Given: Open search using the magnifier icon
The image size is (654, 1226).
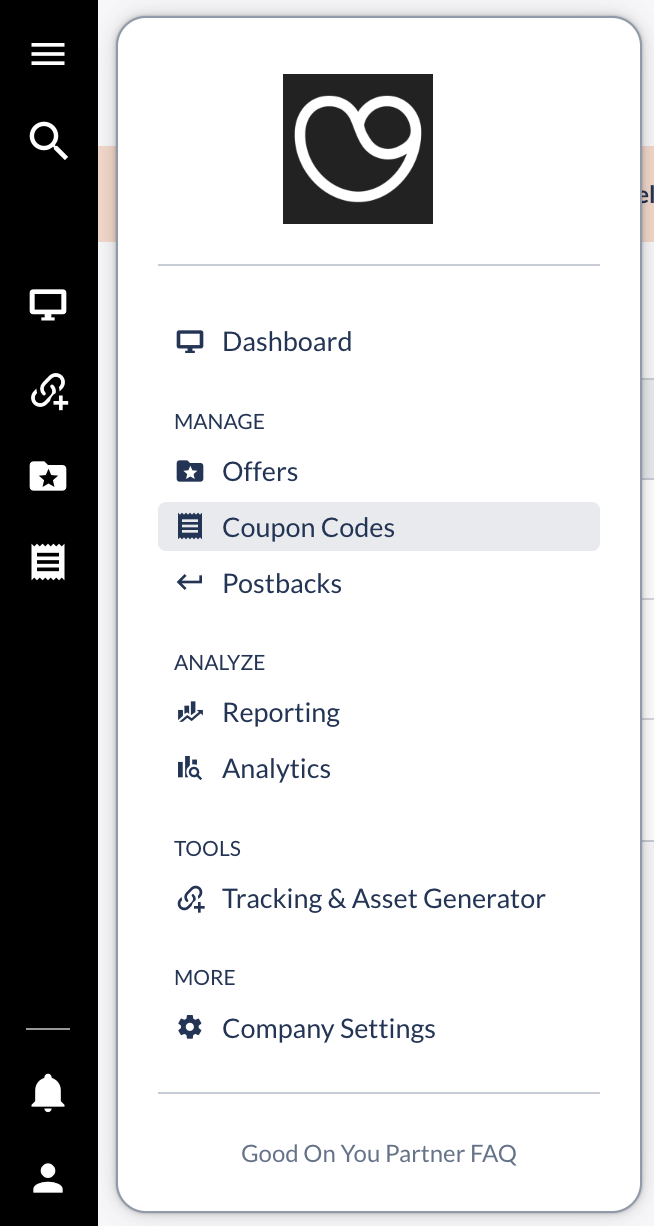Looking at the screenshot, I should click(48, 141).
